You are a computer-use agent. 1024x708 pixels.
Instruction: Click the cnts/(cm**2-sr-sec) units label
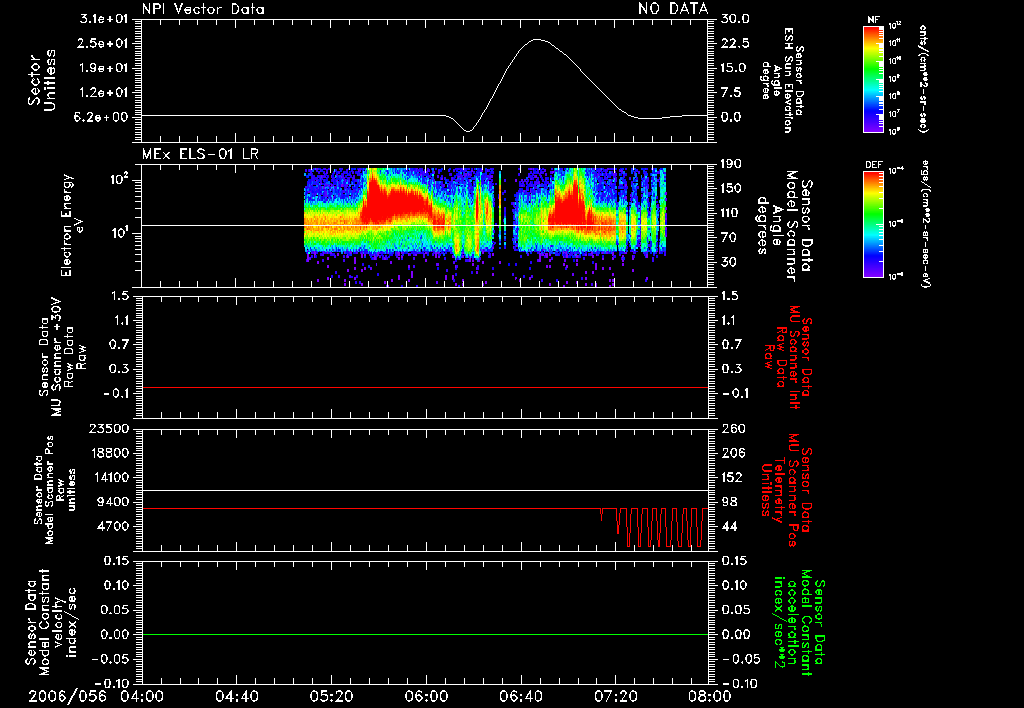pos(923,78)
